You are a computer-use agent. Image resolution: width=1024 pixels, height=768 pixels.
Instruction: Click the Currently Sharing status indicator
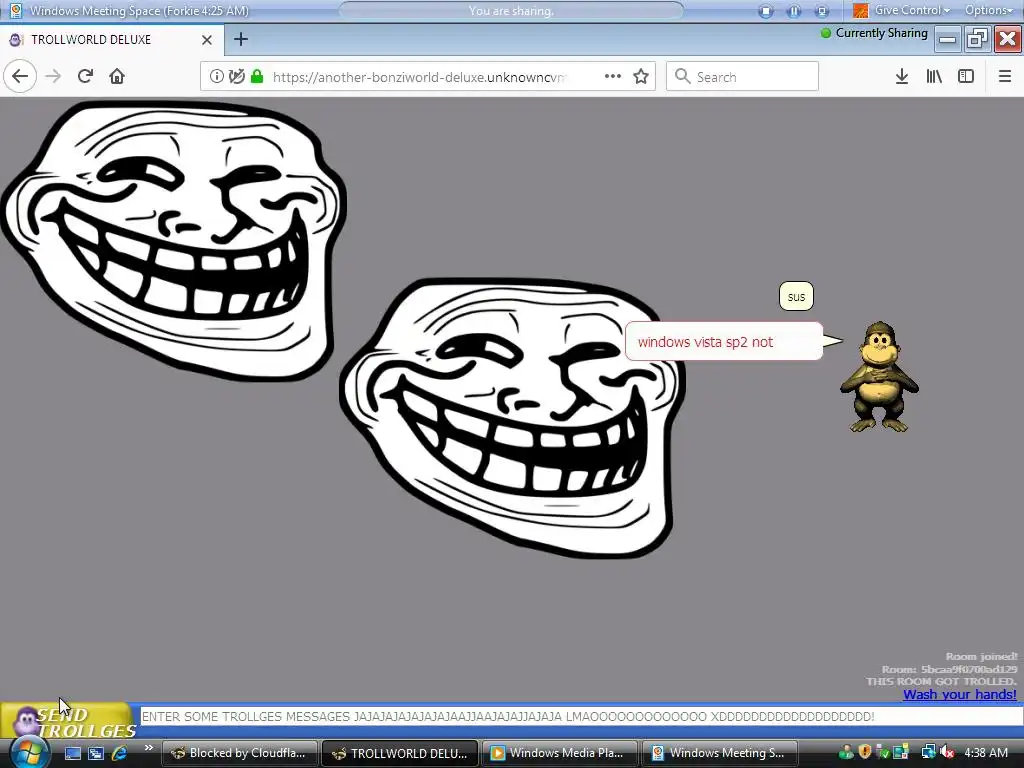click(x=874, y=33)
